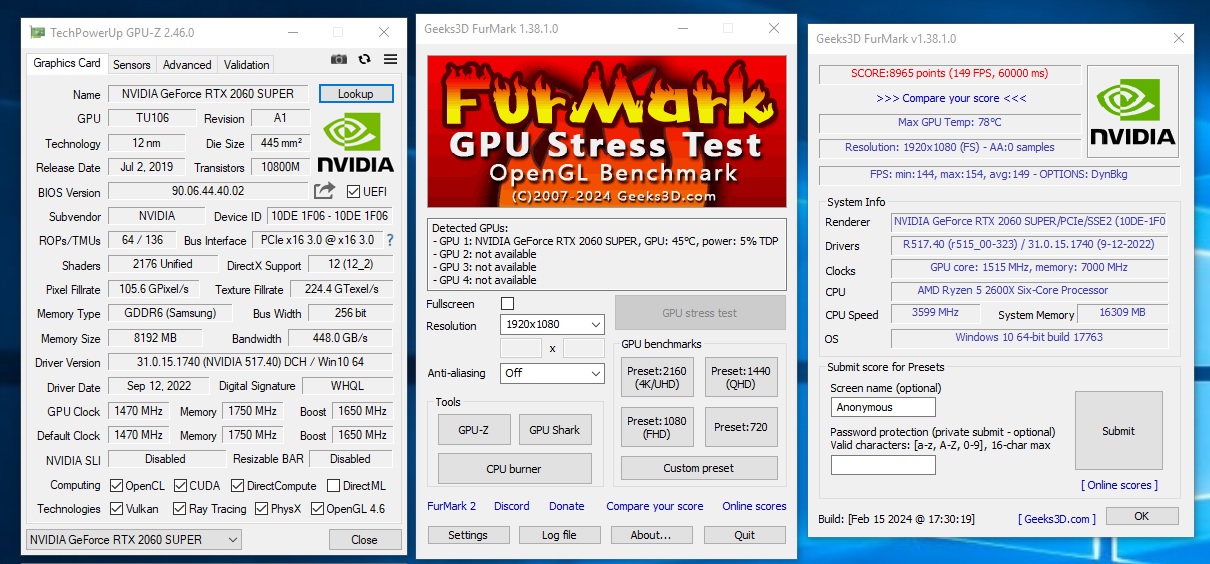
Task: Click the SCORE:8965 points result text
Action: [x=949, y=73]
